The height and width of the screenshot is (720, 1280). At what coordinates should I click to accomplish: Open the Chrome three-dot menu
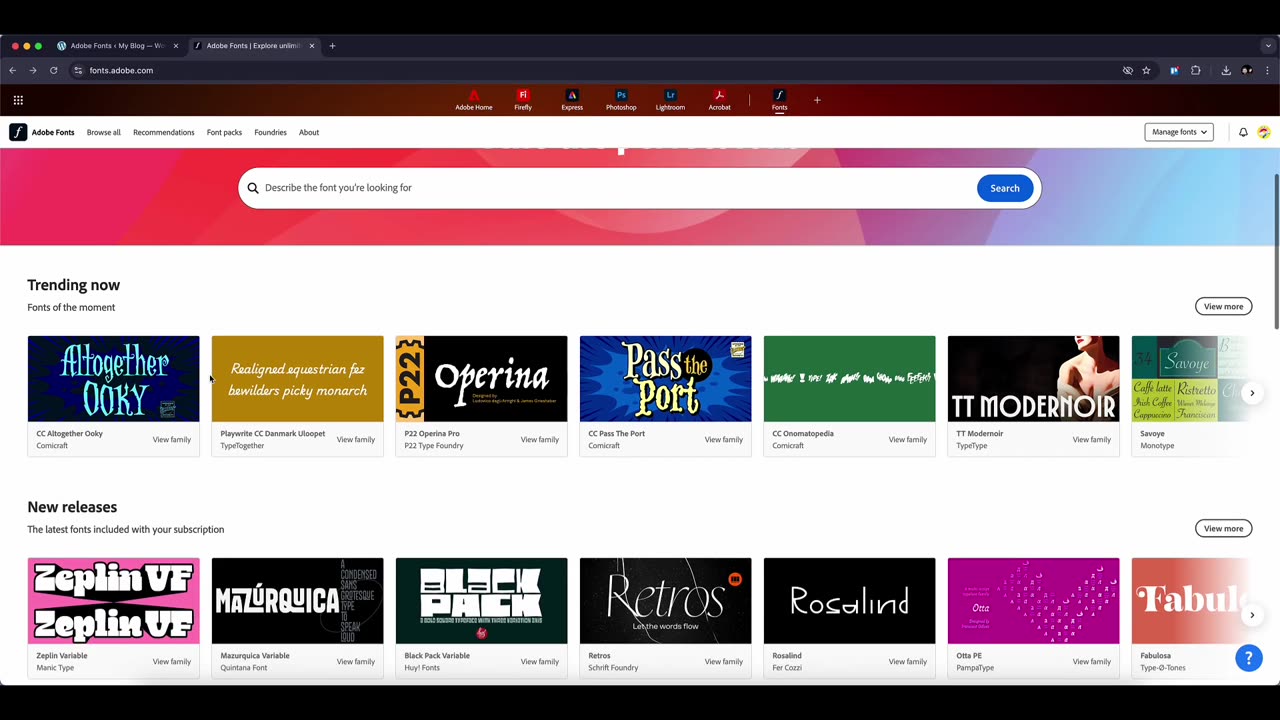(x=1267, y=70)
